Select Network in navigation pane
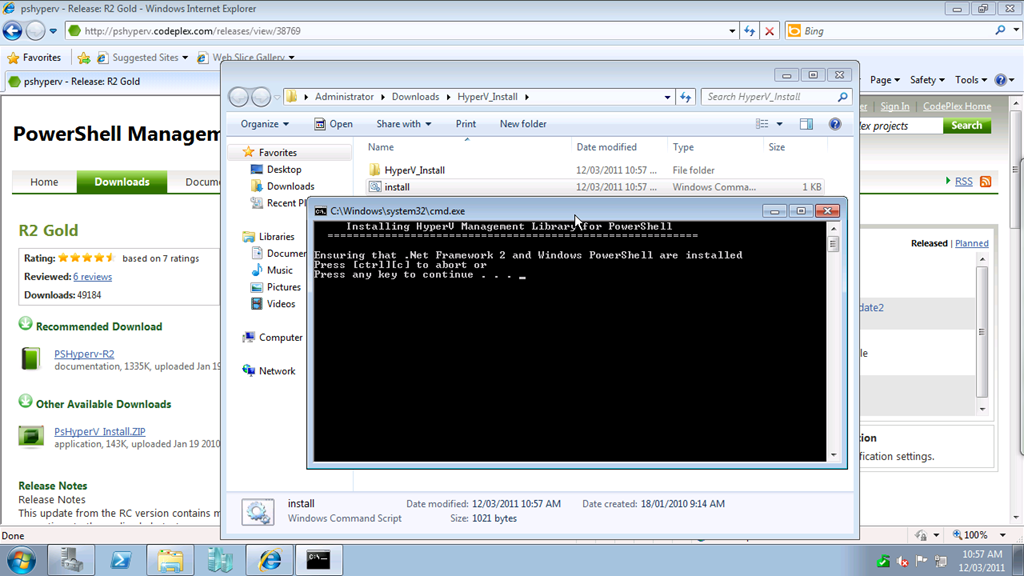This screenshot has width=1024, height=576. [277, 370]
